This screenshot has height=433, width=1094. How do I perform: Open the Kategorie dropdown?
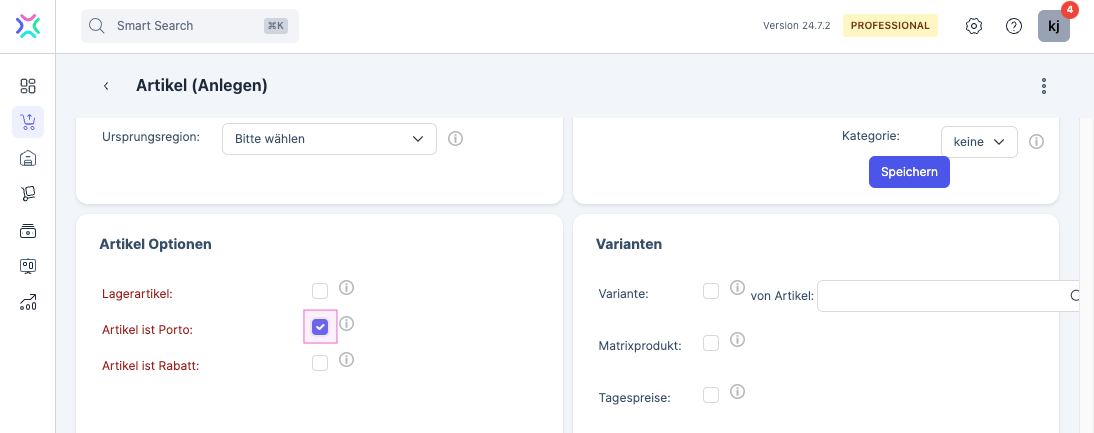click(x=979, y=142)
